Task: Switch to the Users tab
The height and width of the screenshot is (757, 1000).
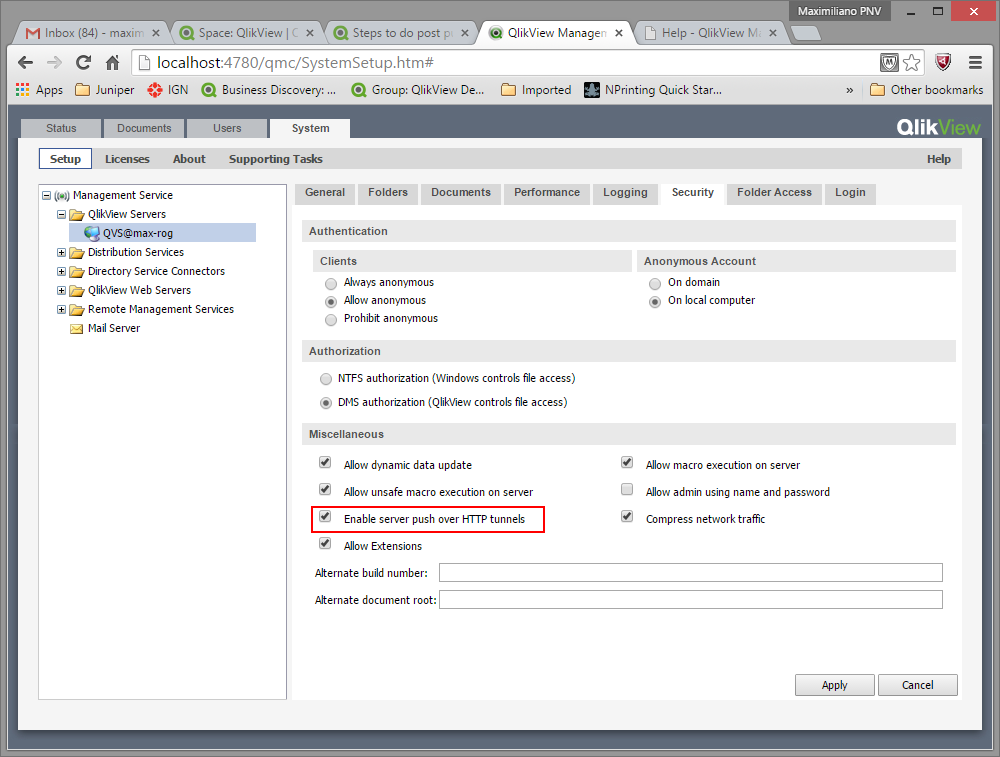Action: click(227, 128)
